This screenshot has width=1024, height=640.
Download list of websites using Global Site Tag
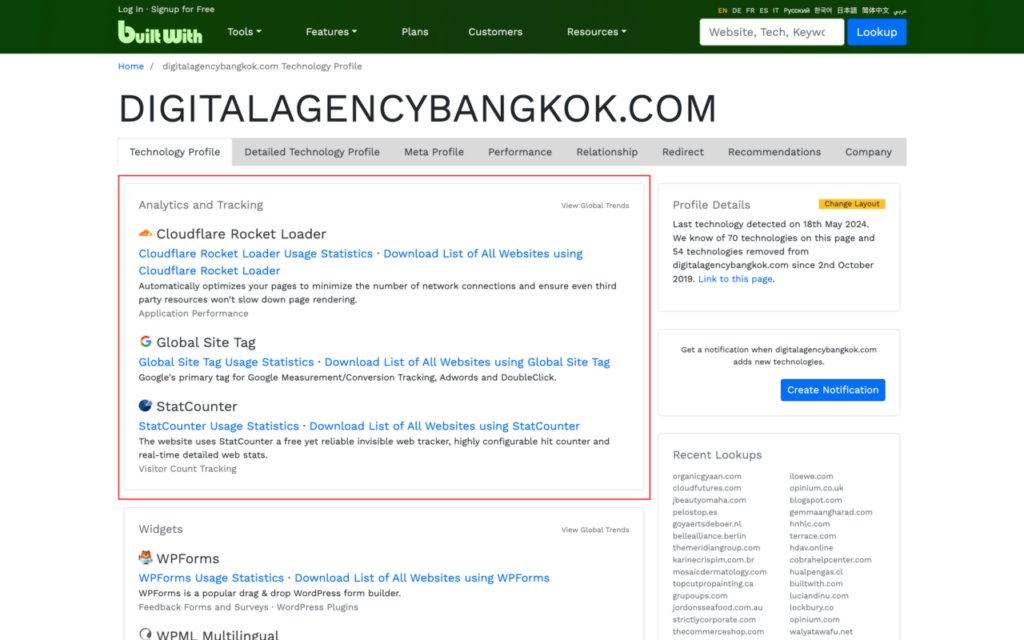(467, 362)
